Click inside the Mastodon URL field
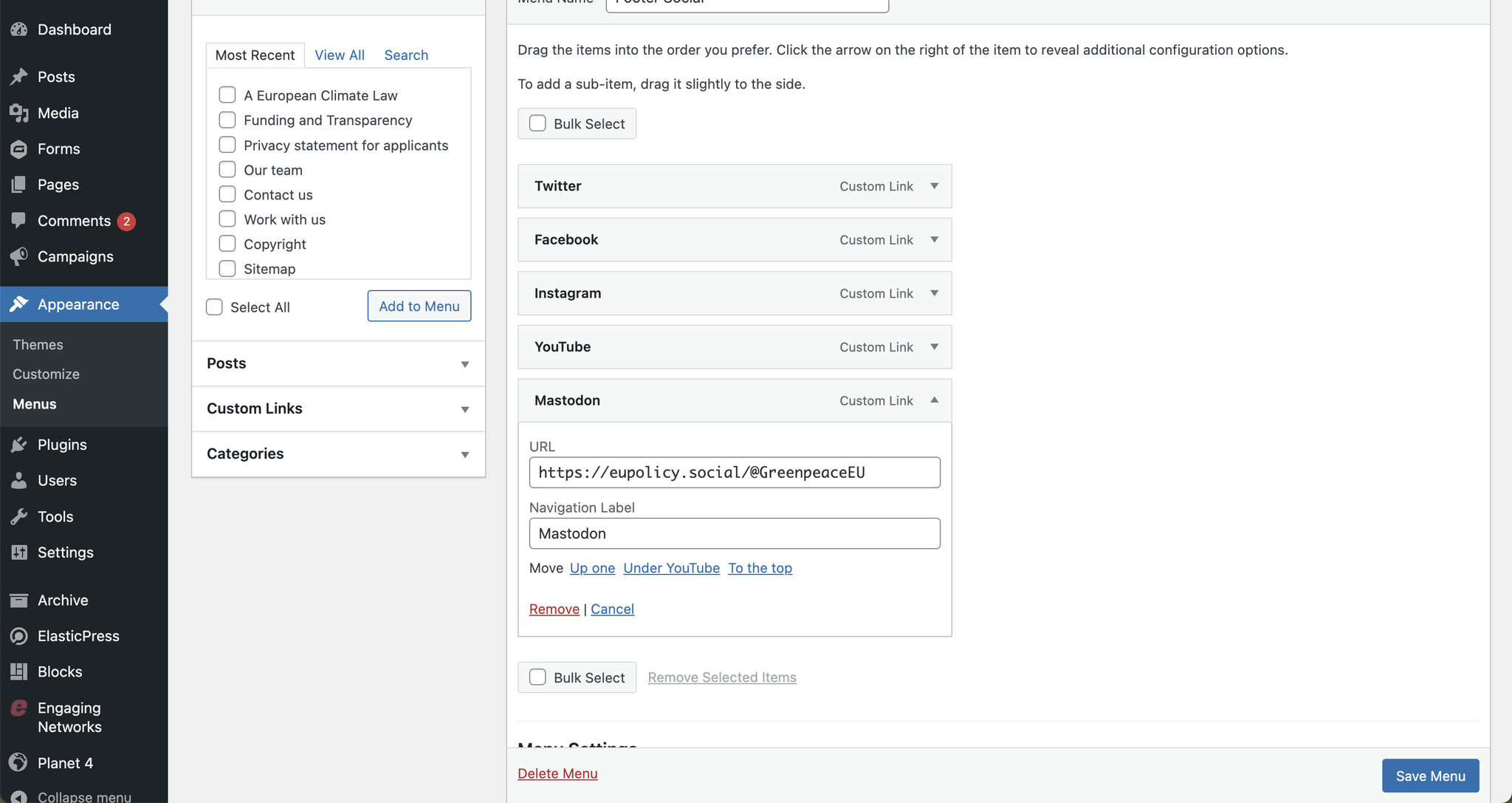1512x803 pixels. pos(734,472)
